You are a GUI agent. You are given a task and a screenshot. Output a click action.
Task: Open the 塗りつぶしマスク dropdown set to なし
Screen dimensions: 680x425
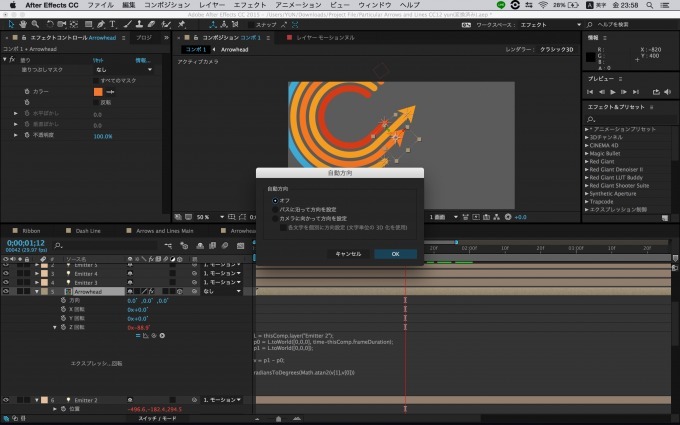tap(122, 69)
